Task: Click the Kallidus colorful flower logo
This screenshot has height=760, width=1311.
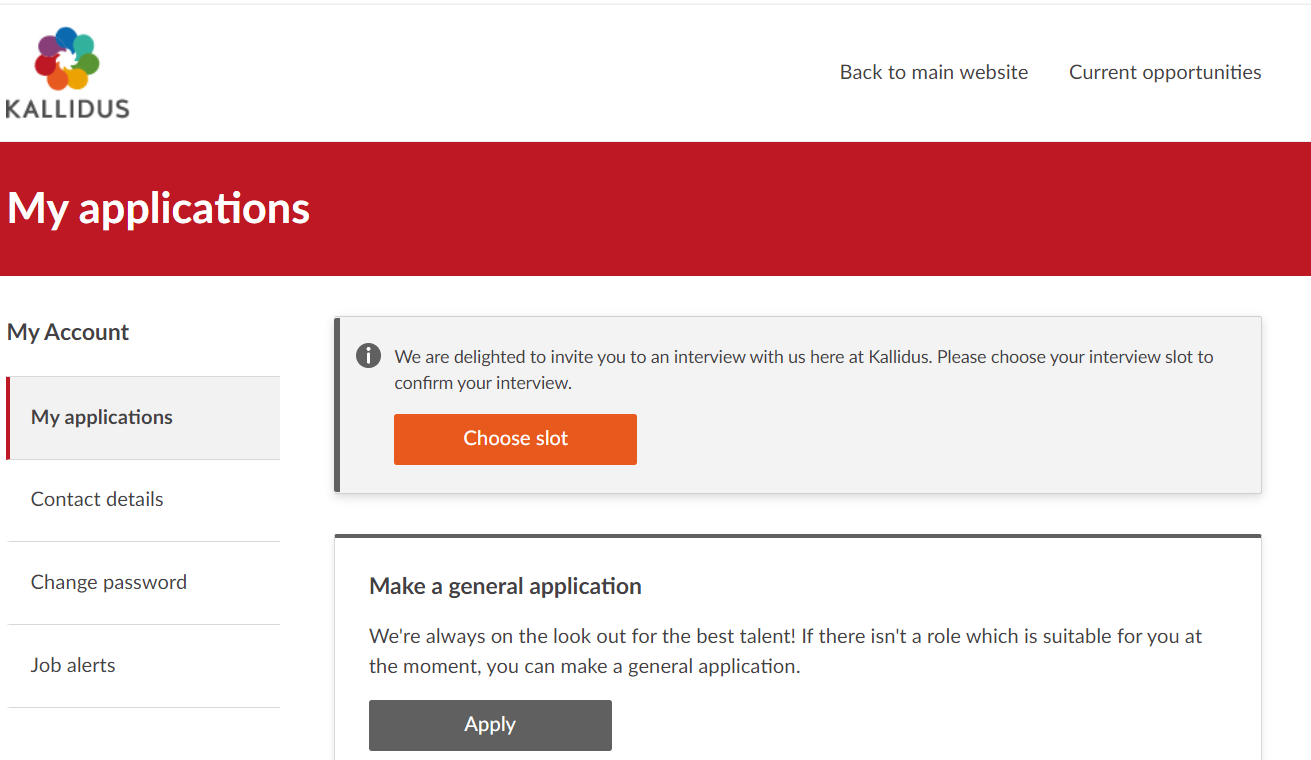Action: click(67, 59)
